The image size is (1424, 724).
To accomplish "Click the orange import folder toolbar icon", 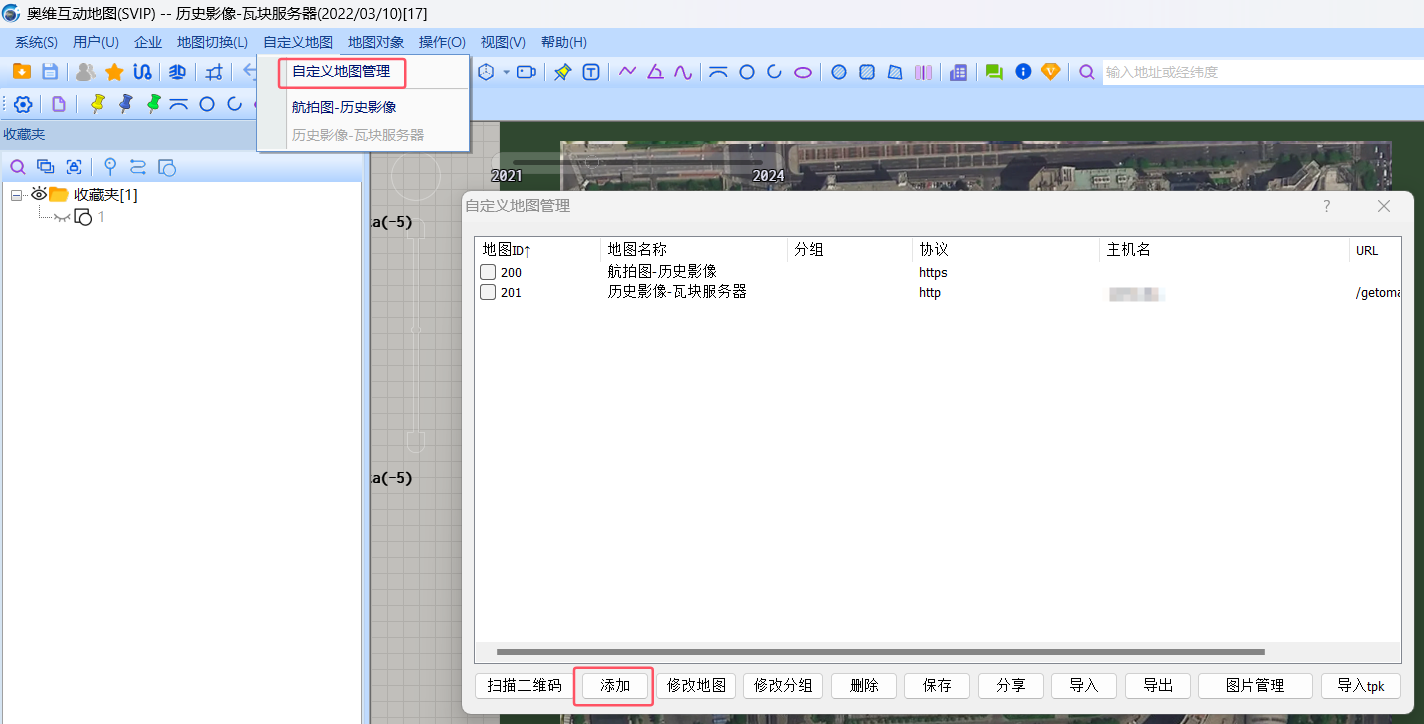I will (x=21, y=72).
